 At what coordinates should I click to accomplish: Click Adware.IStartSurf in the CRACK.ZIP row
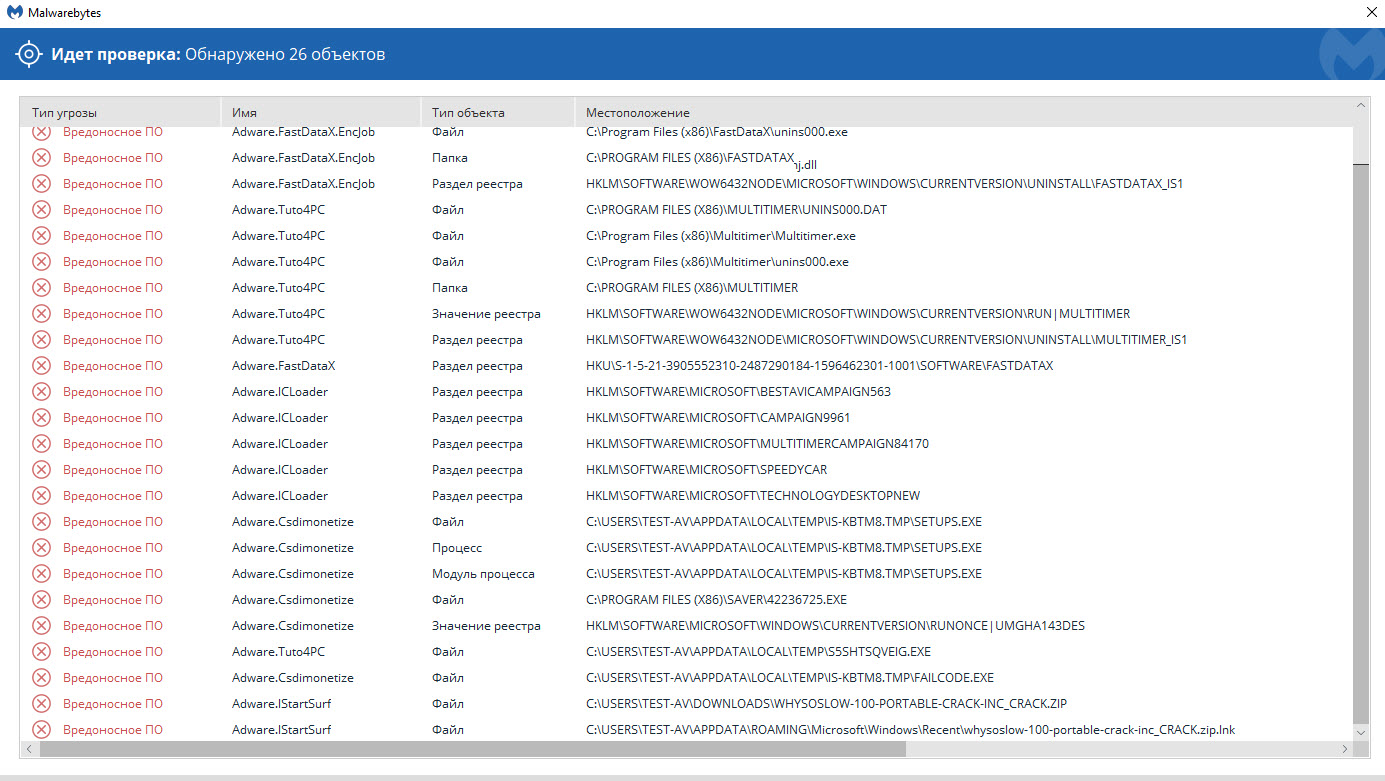(x=281, y=704)
